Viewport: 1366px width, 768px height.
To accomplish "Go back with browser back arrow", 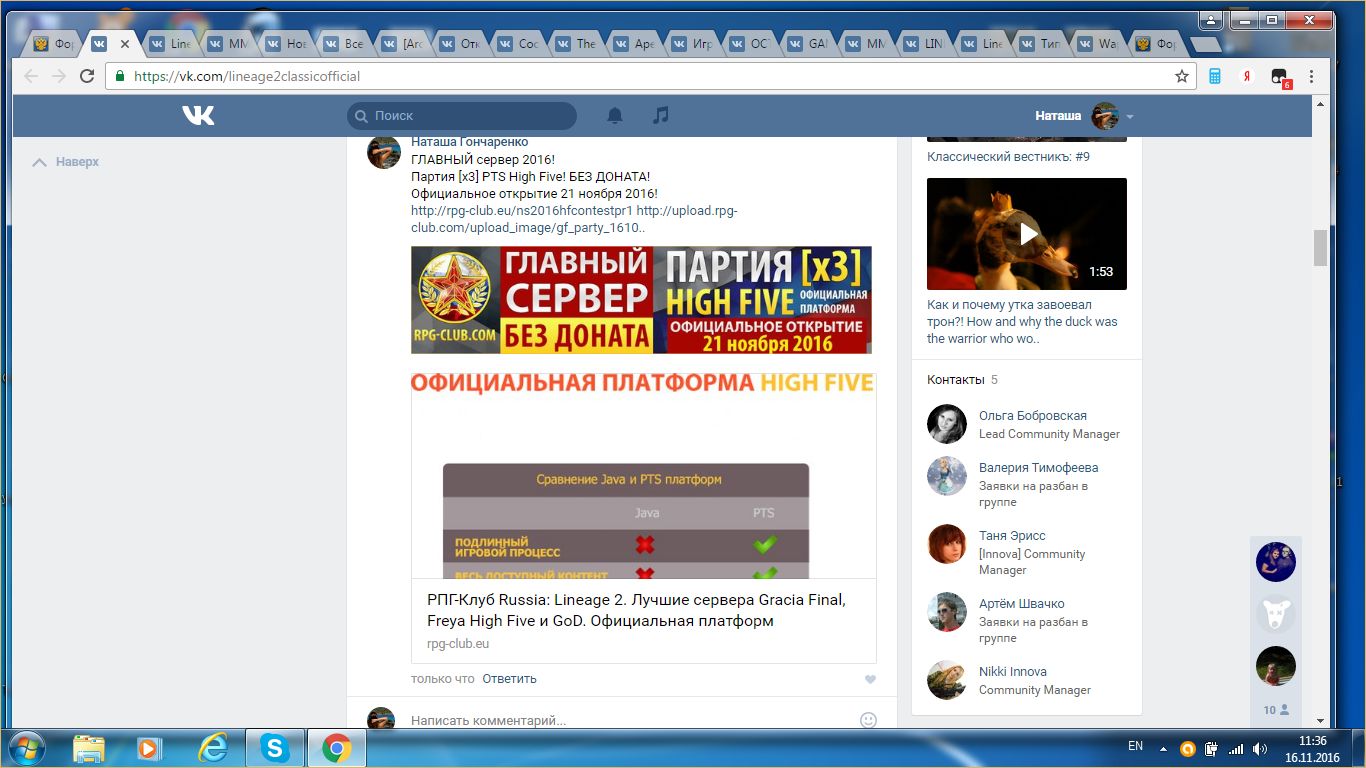I will (x=31, y=76).
